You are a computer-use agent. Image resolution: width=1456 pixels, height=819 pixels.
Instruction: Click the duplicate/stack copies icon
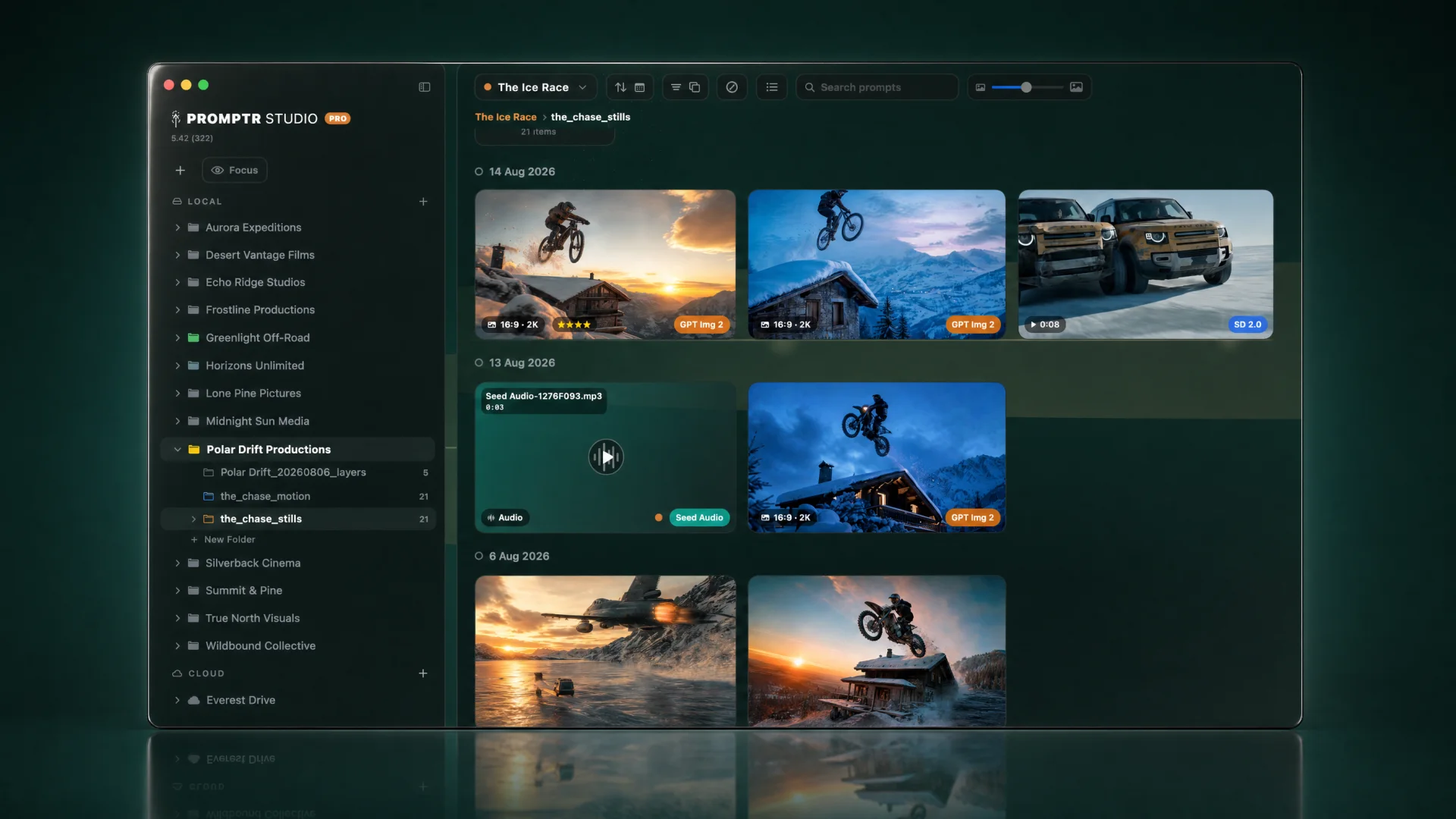click(695, 87)
